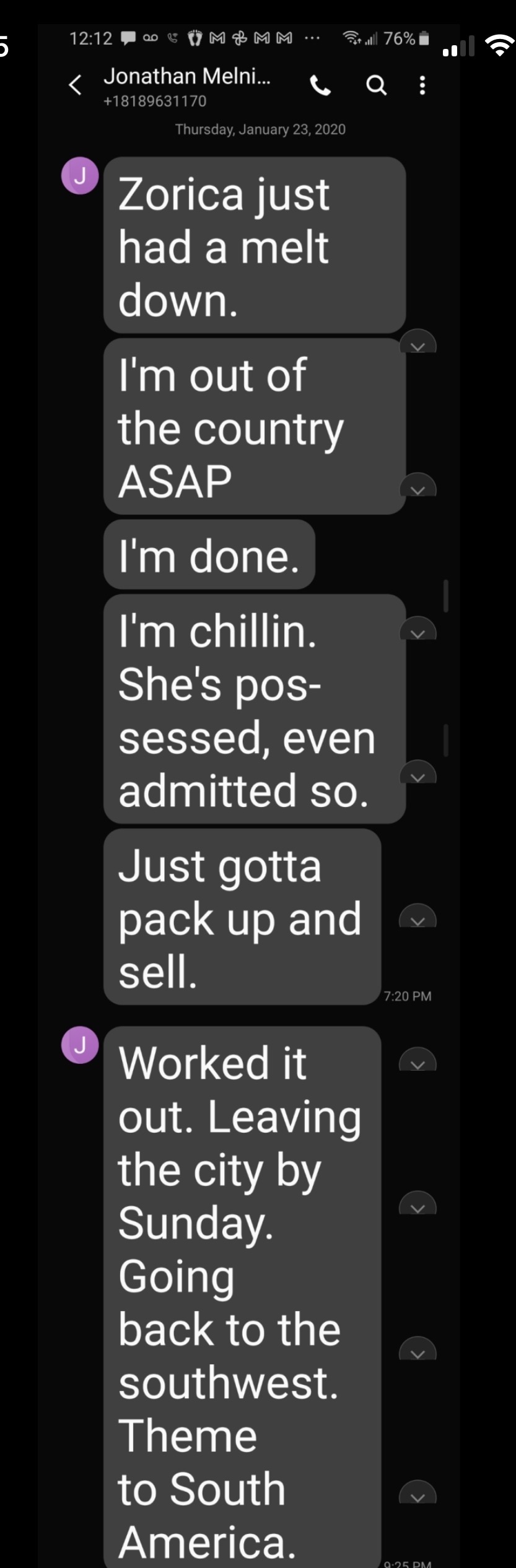Expand chevron below Zorica melt down message
The width and height of the screenshot is (516, 1568).
(418, 341)
